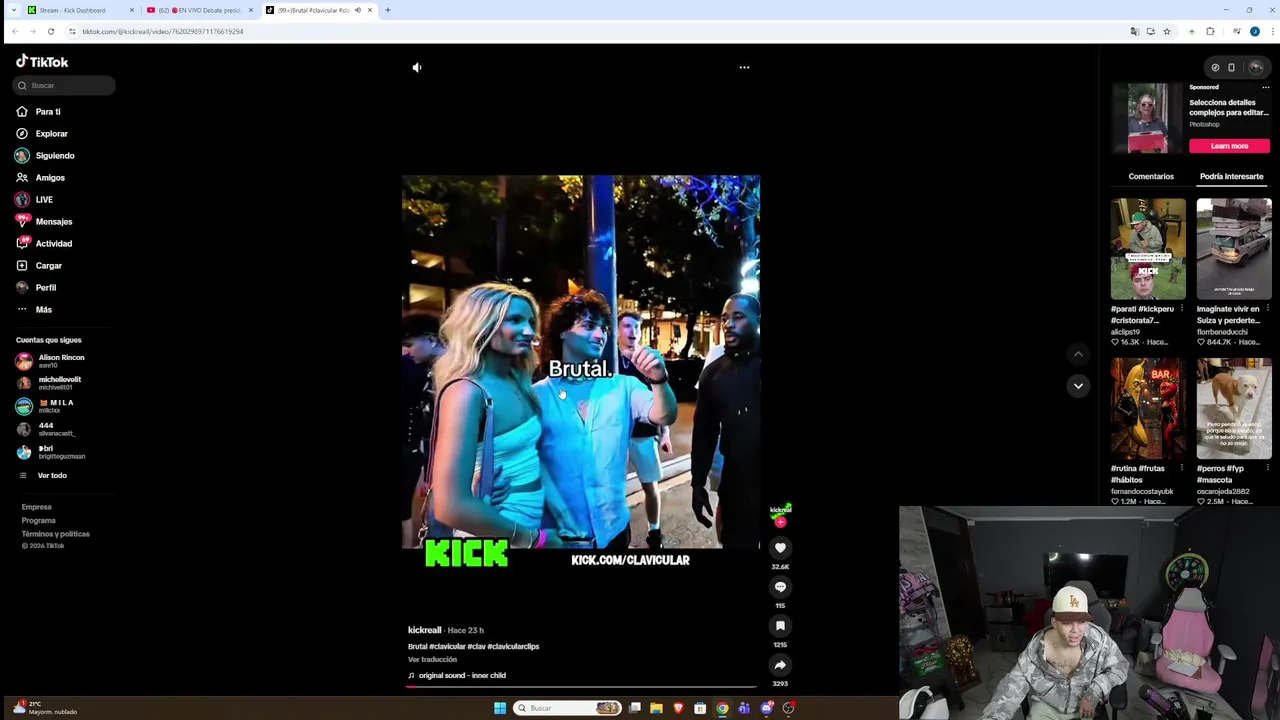The height and width of the screenshot is (720, 1280).
Task: Open the Amigos icon in the sidebar
Action: pos(22,177)
